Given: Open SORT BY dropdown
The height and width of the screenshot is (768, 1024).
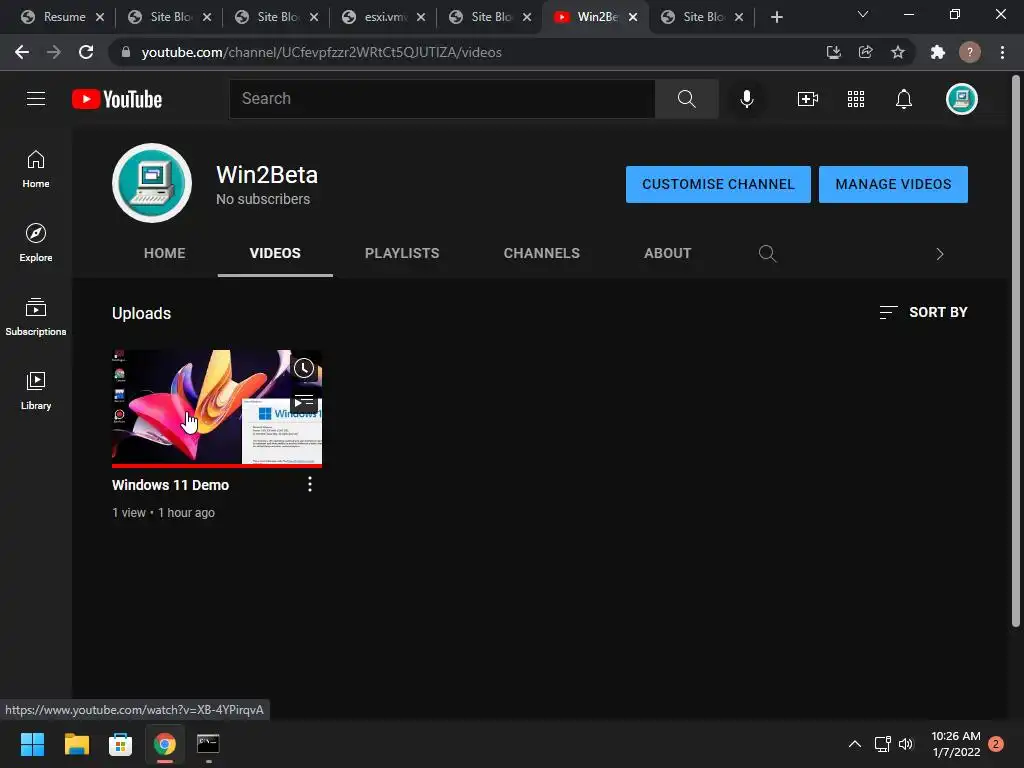Looking at the screenshot, I should [923, 312].
